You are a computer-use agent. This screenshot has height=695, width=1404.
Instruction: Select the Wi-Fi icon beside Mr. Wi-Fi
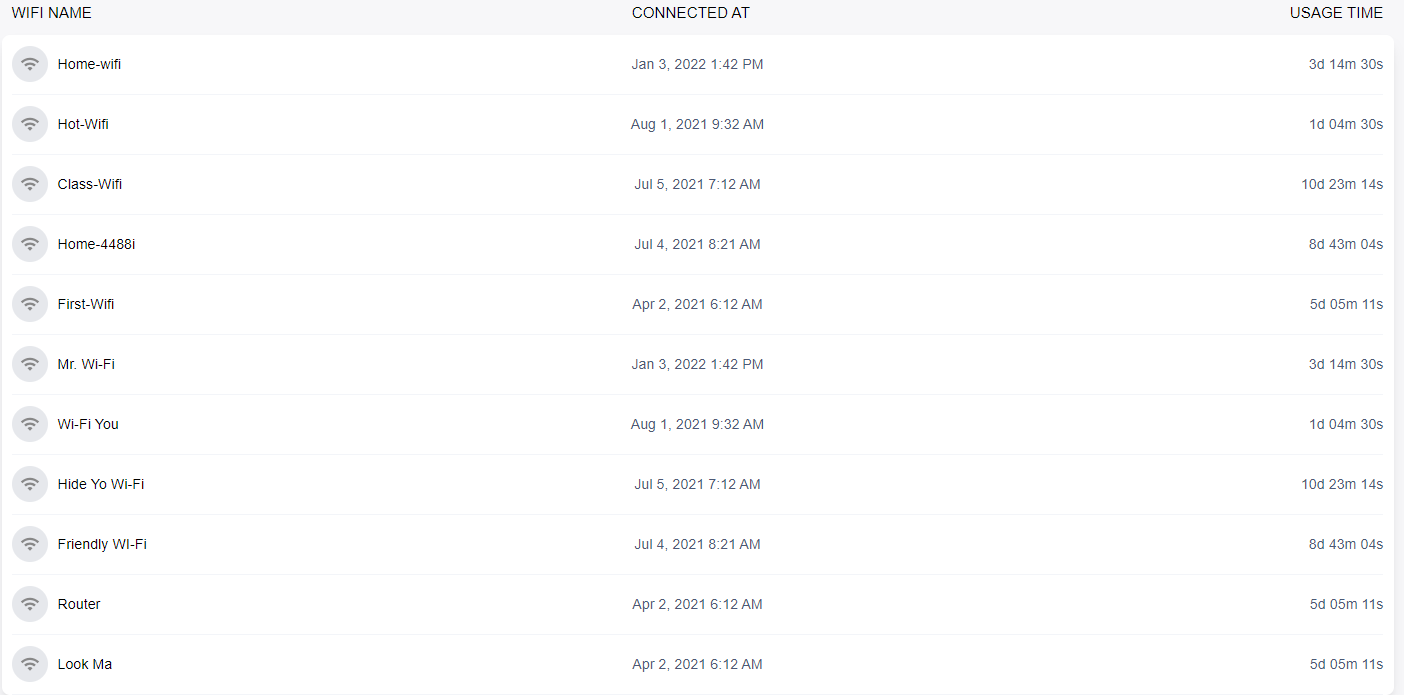coord(30,363)
